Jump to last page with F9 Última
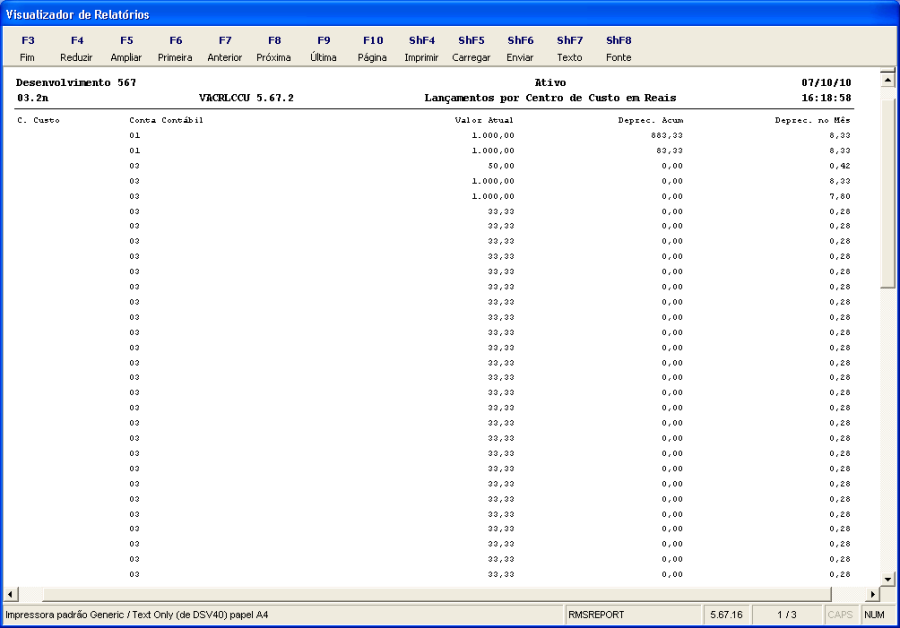Viewport: 900px width, 628px height. (x=323, y=48)
